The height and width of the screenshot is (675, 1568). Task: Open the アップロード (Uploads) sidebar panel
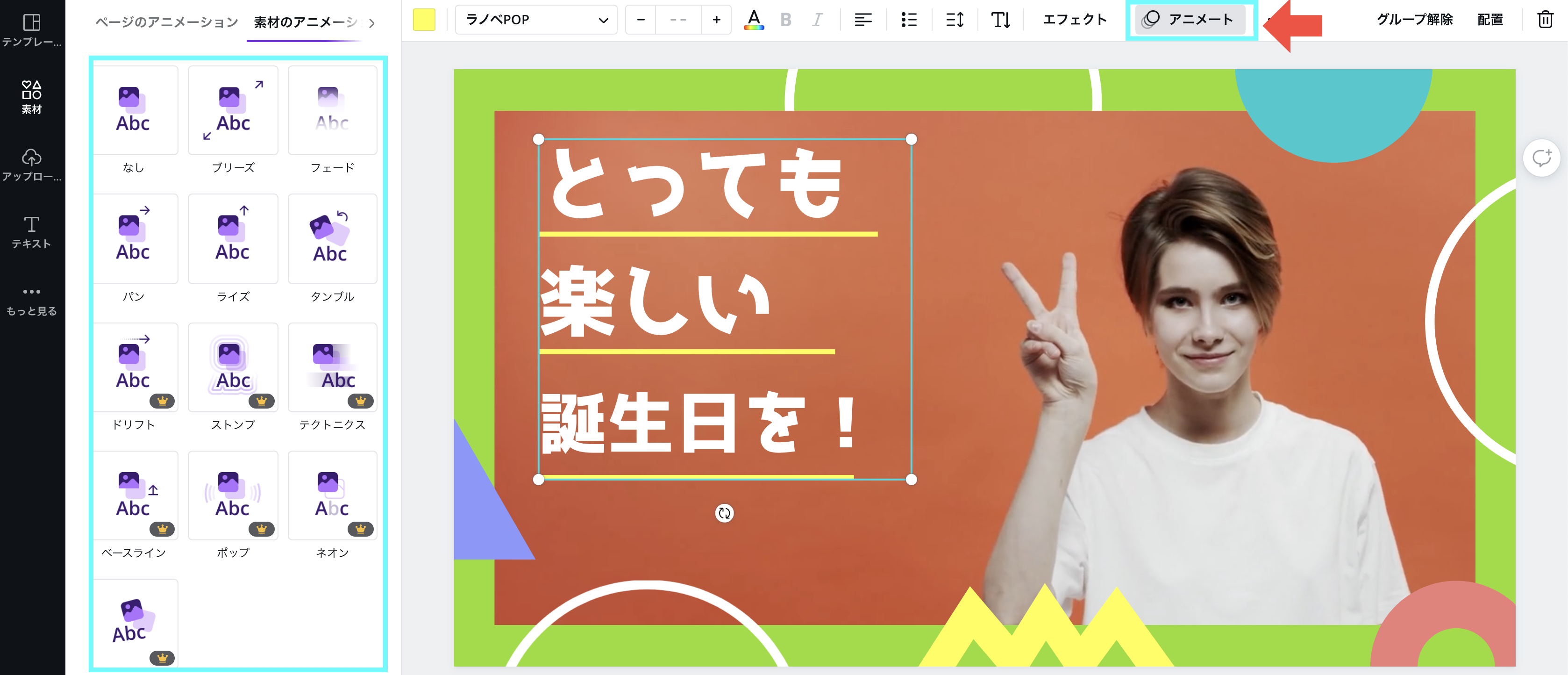click(32, 165)
